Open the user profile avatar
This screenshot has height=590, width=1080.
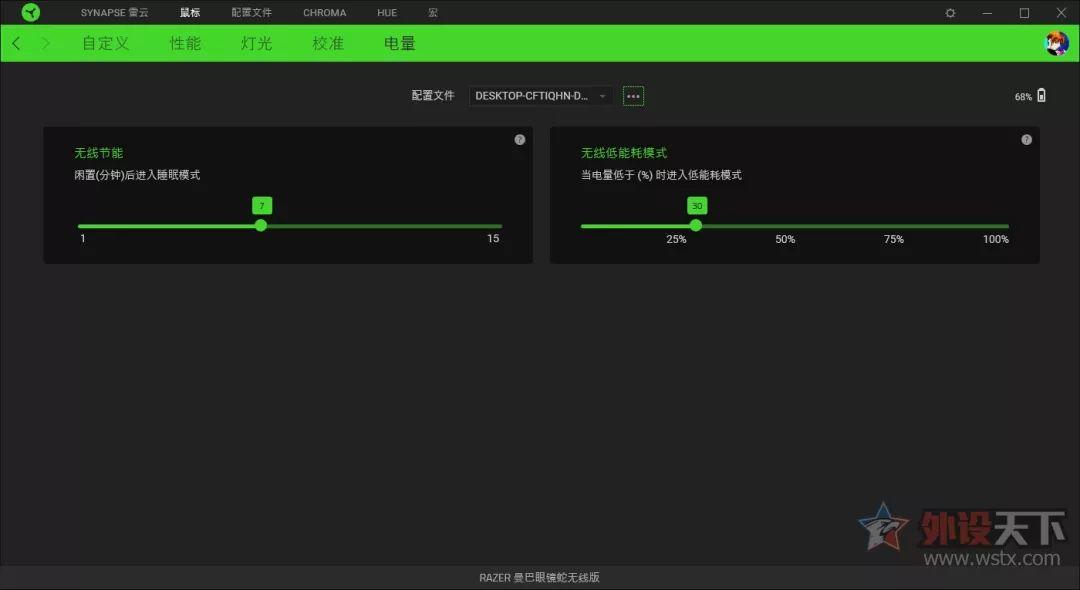1057,43
